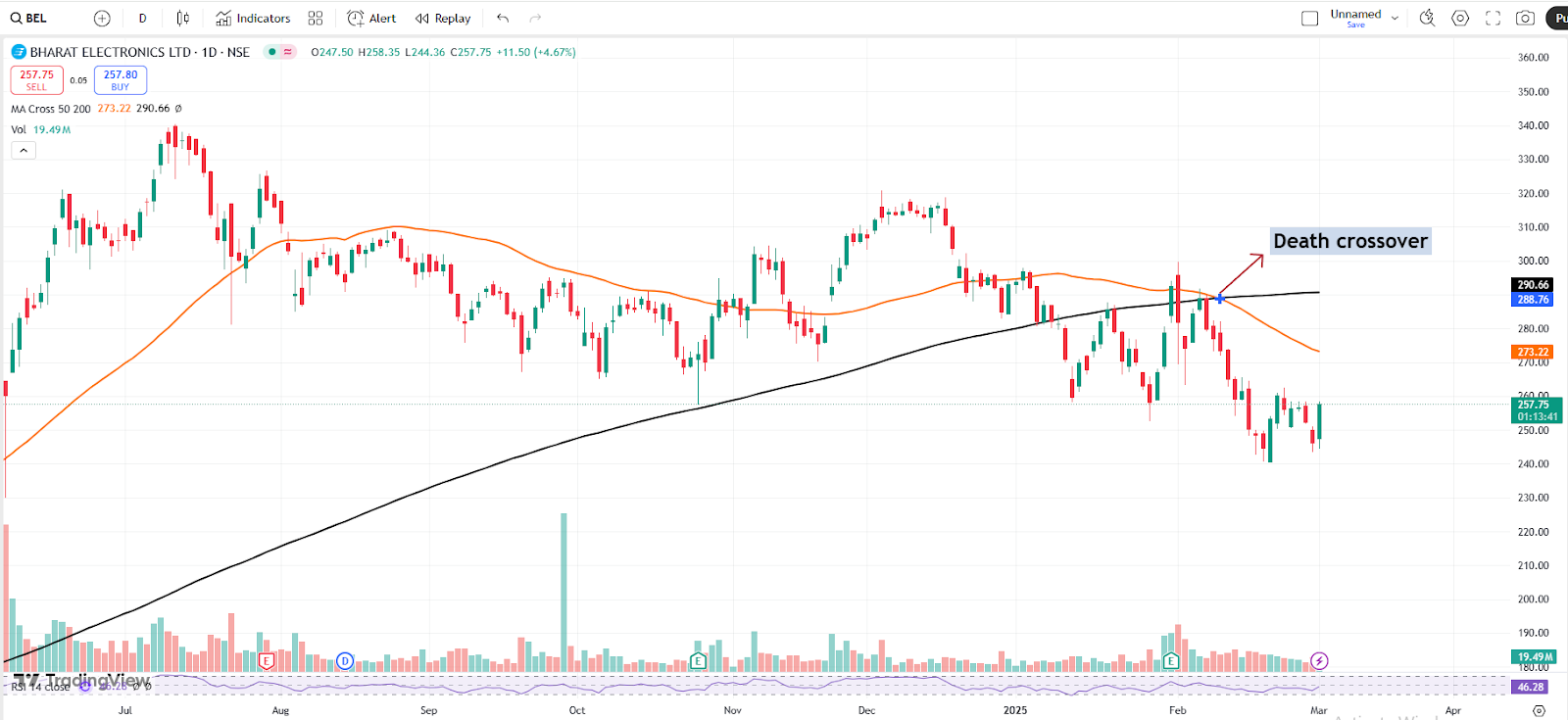Click the add symbol plus icon
This screenshot has width=1568, height=720.
102,18
